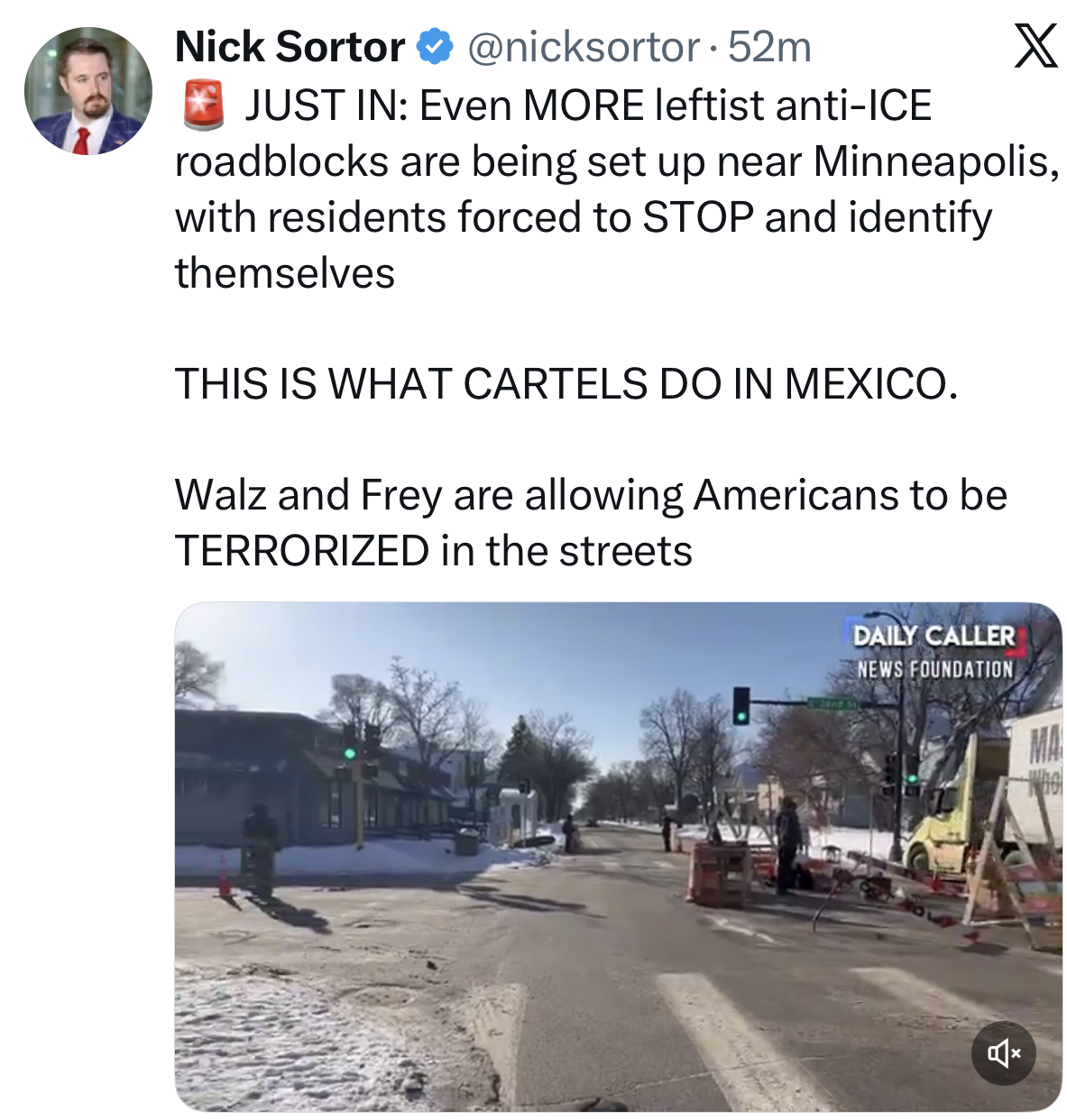Click the overhead green traffic light in the video
Screen dimensions: 1067x1120
(740, 705)
